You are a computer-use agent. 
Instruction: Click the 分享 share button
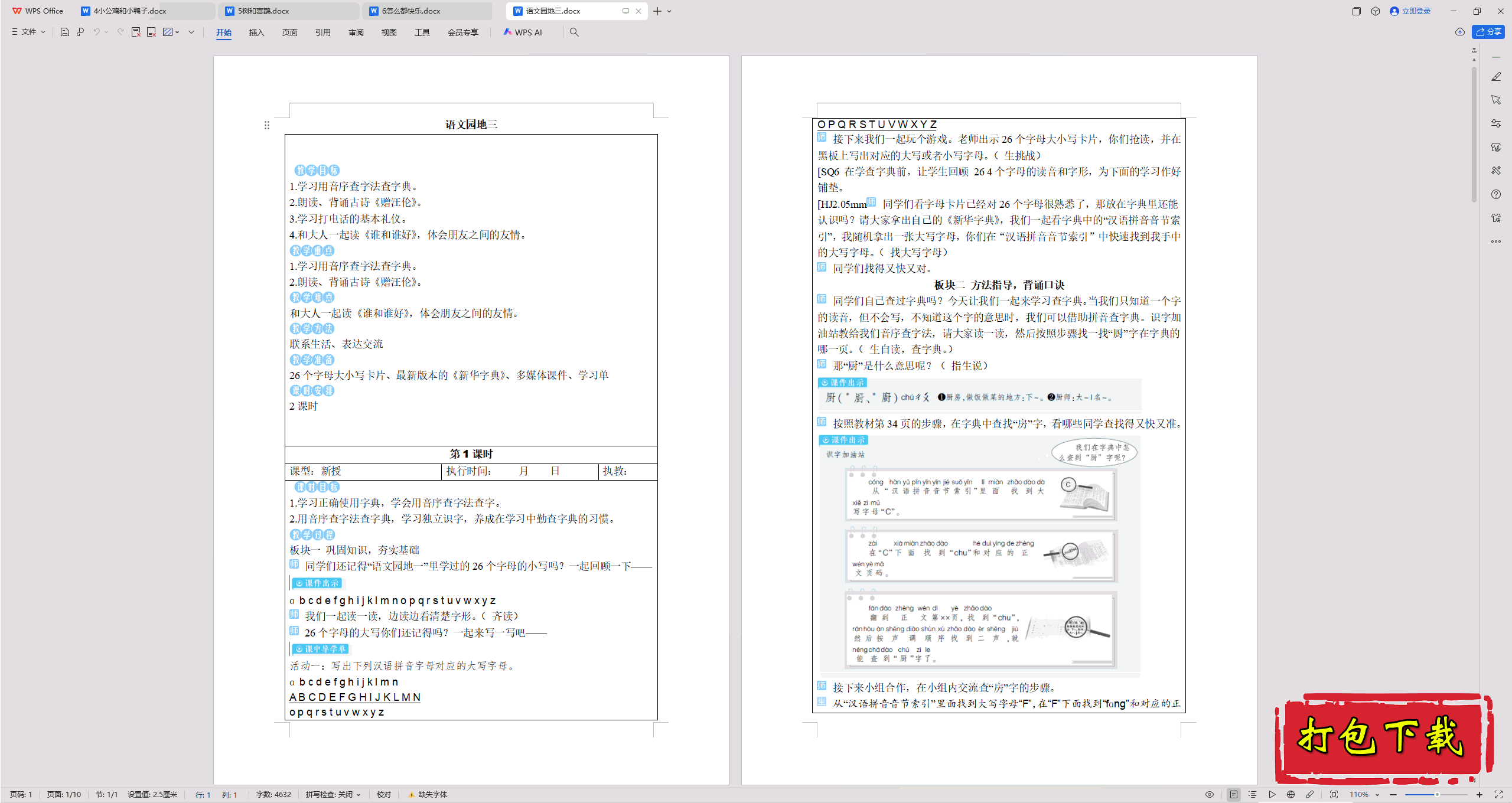click(1488, 32)
